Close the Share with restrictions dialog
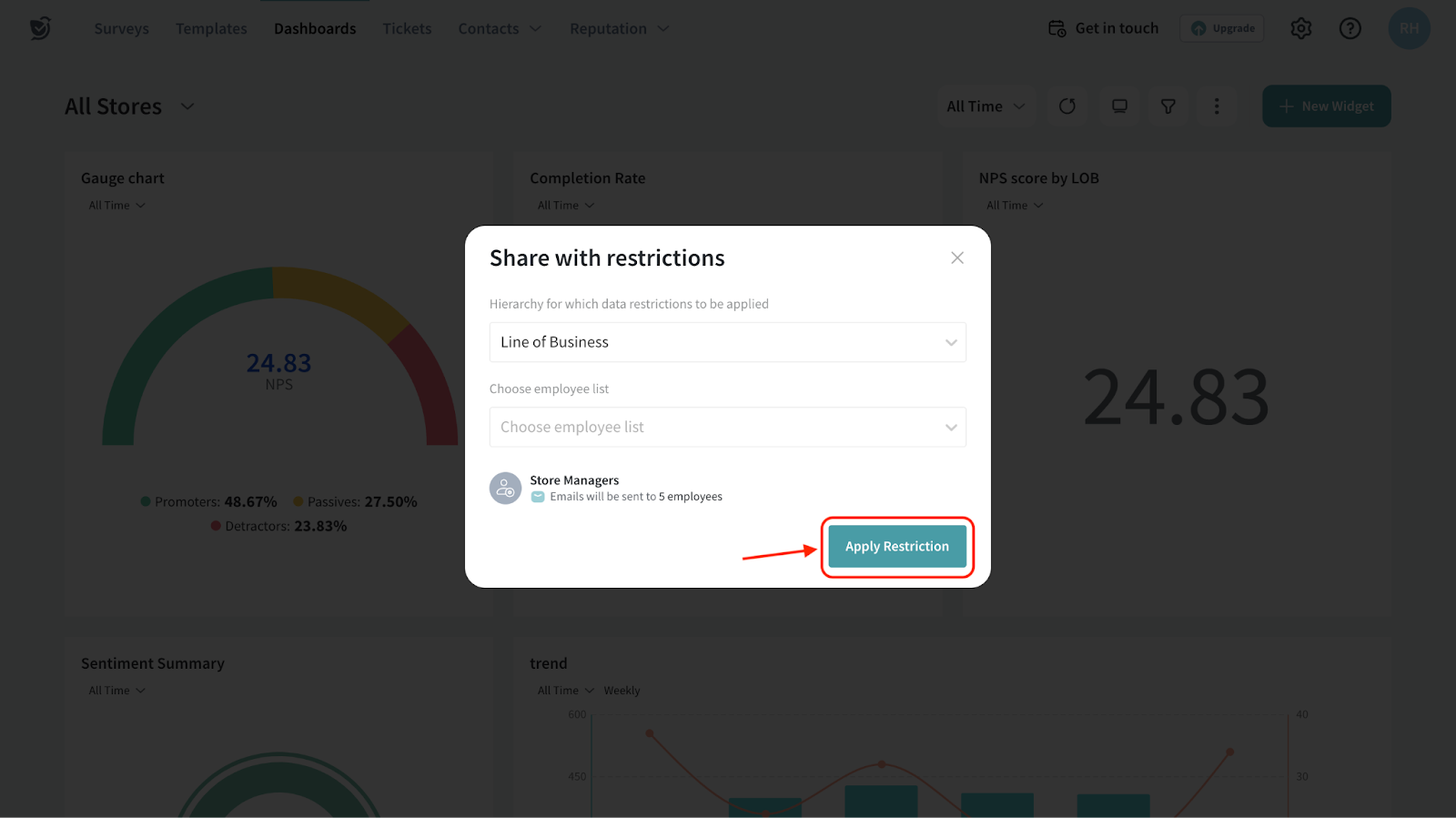The image size is (1456, 818). [x=957, y=258]
